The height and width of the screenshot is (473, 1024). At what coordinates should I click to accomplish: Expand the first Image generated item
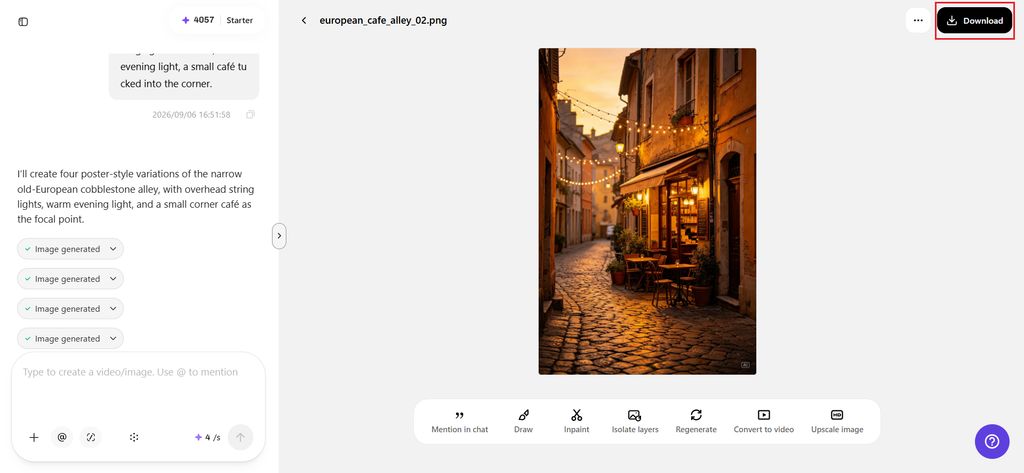71,249
